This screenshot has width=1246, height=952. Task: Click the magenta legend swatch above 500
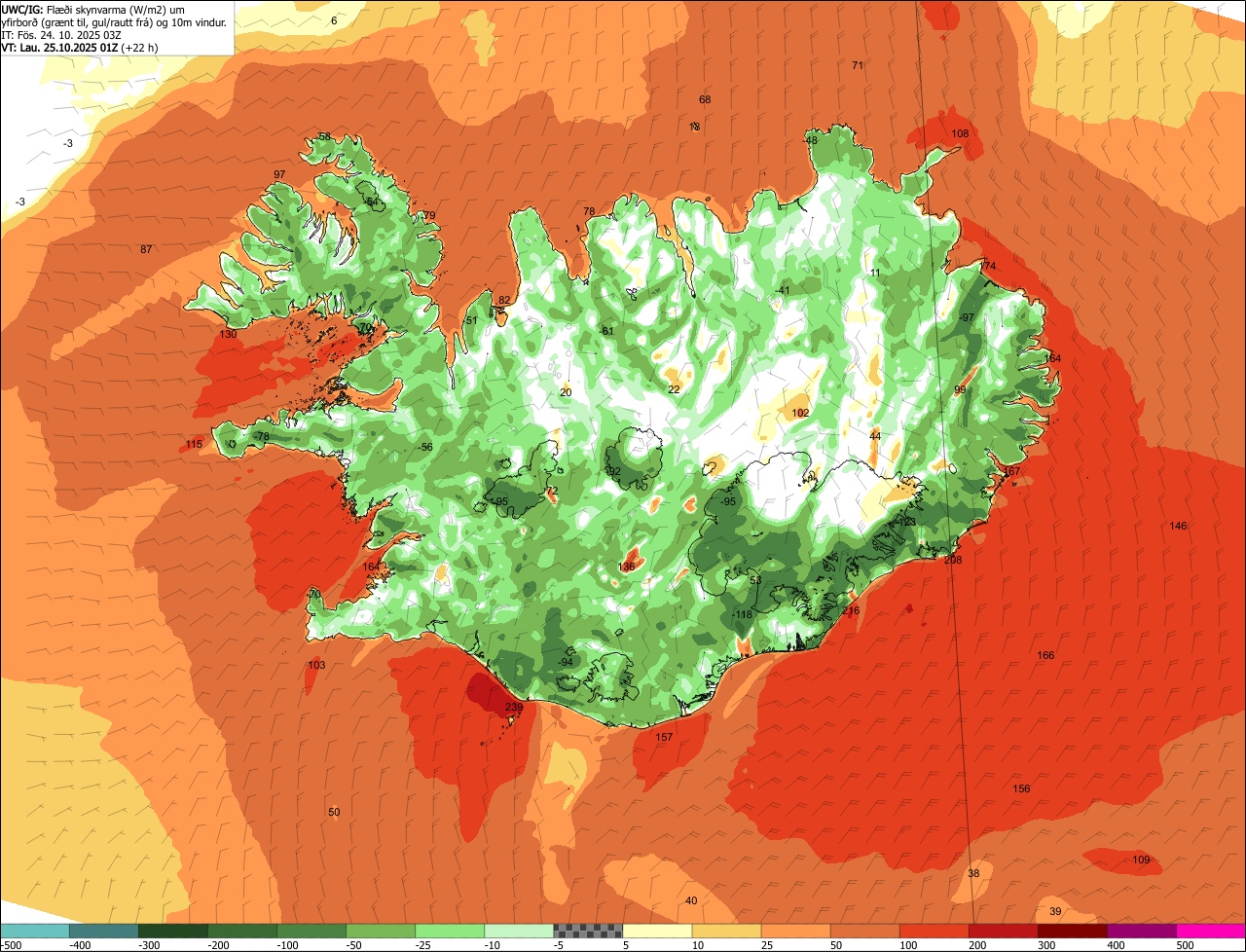coord(1211,931)
